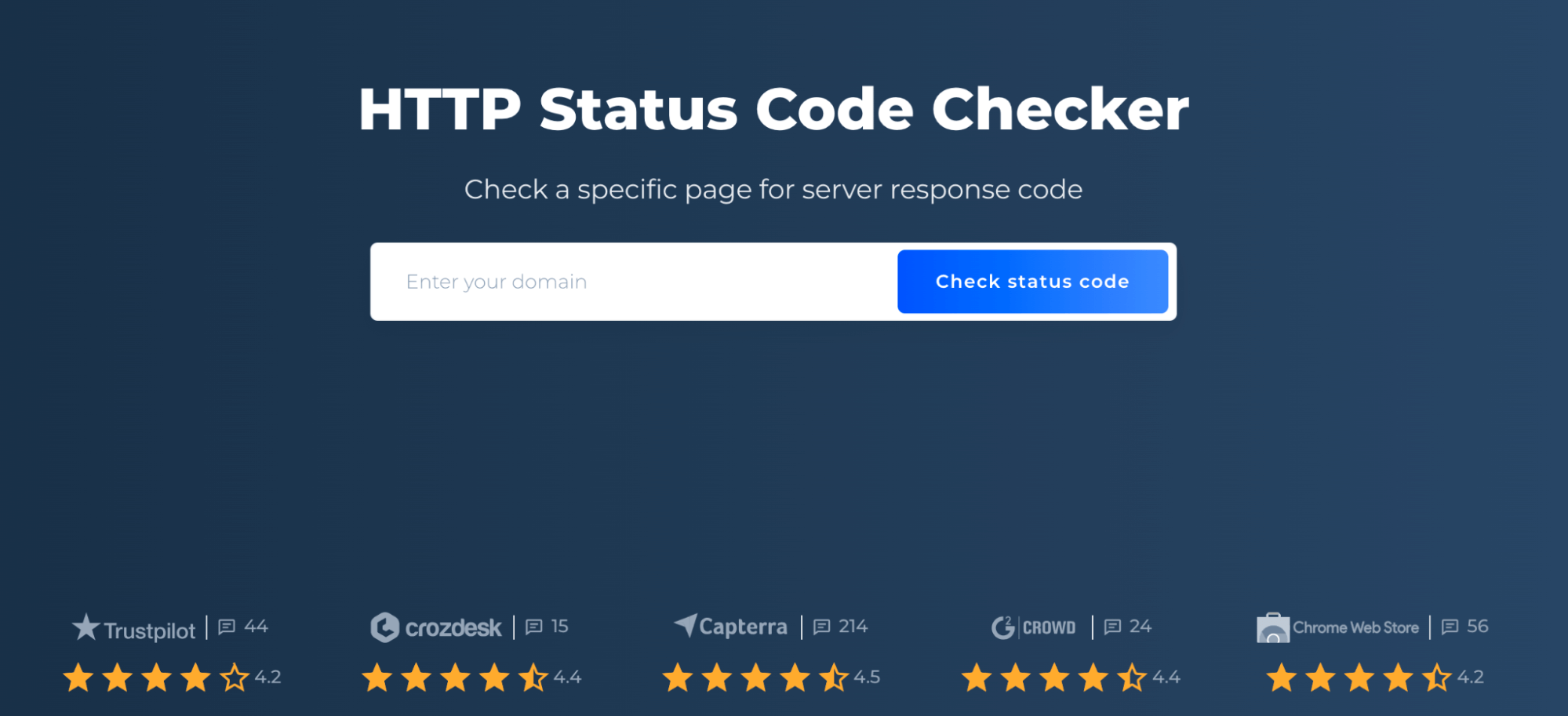Screen dimensions: 1568x716
Task: Click the G2 Crowd review comment icon
Action: 1112,627
